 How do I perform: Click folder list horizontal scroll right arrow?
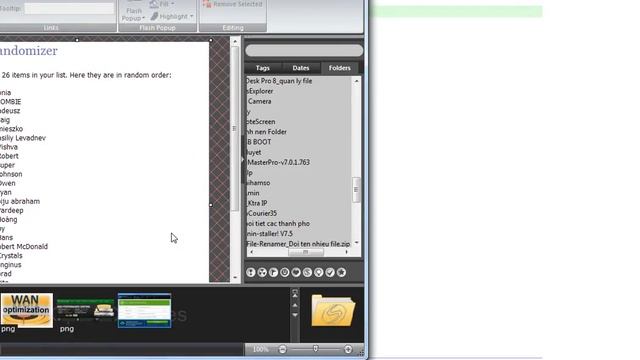pyautogui.click(x=347, y=252)
